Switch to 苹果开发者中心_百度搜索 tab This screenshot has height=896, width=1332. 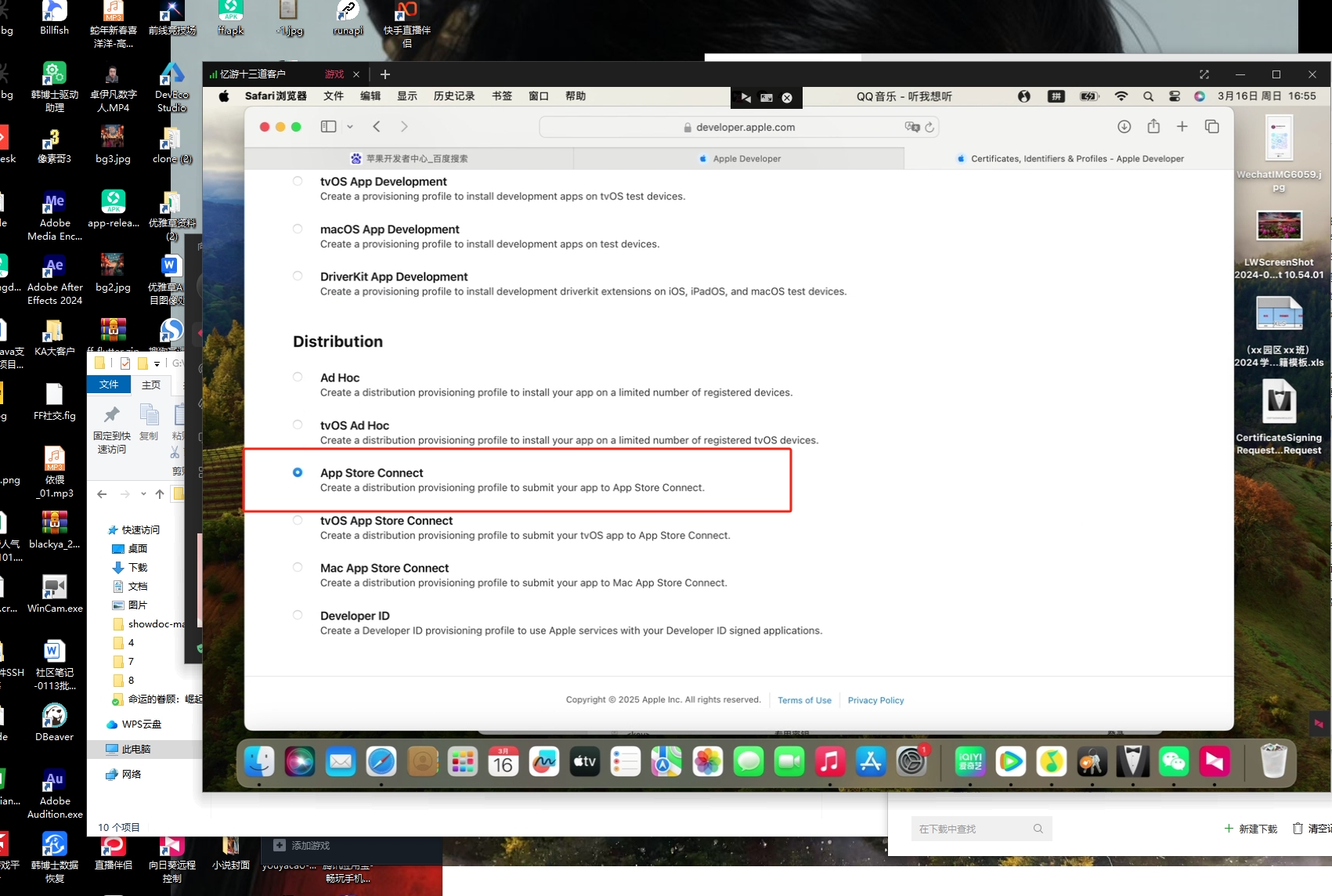coord(409,158)
